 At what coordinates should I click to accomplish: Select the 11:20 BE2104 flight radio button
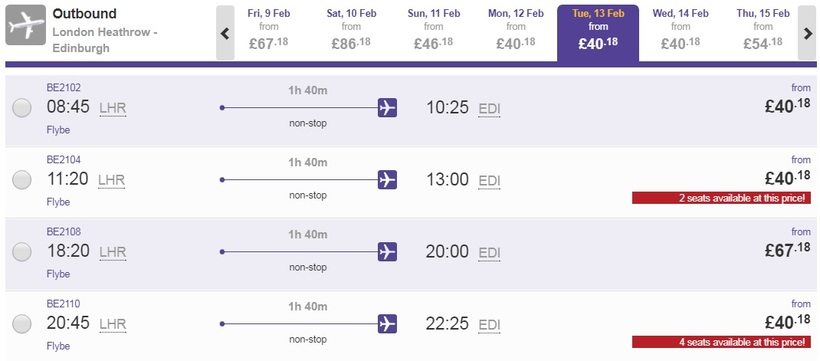22,180
